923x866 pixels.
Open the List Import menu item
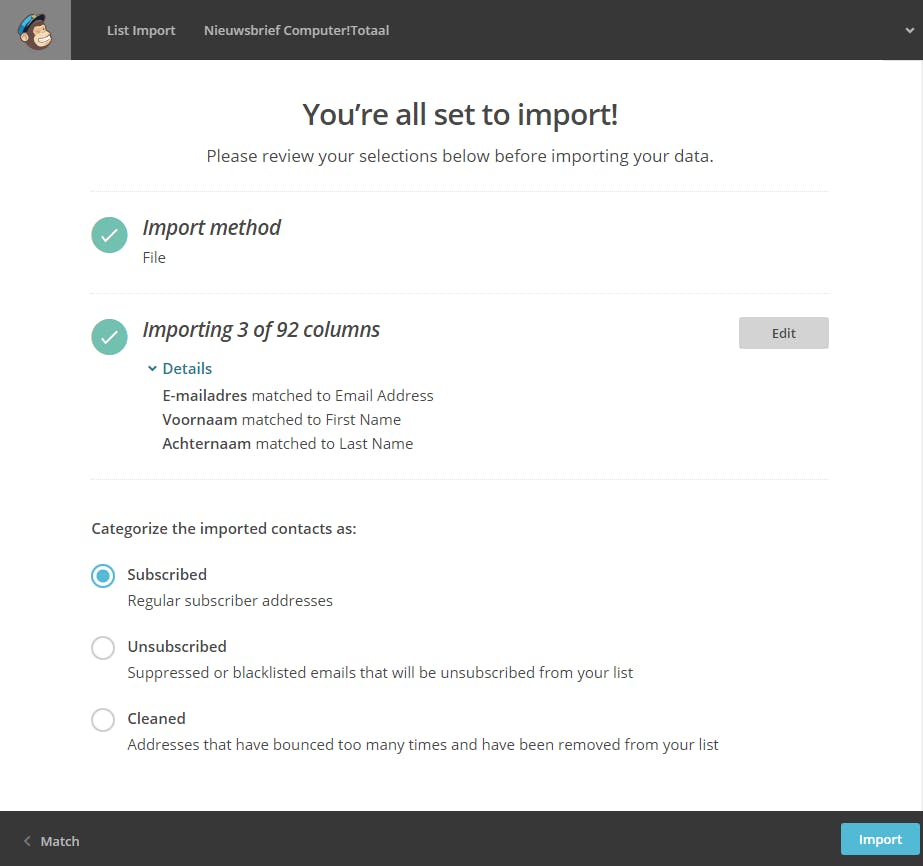pyautogui.click(x=141, y=30)
